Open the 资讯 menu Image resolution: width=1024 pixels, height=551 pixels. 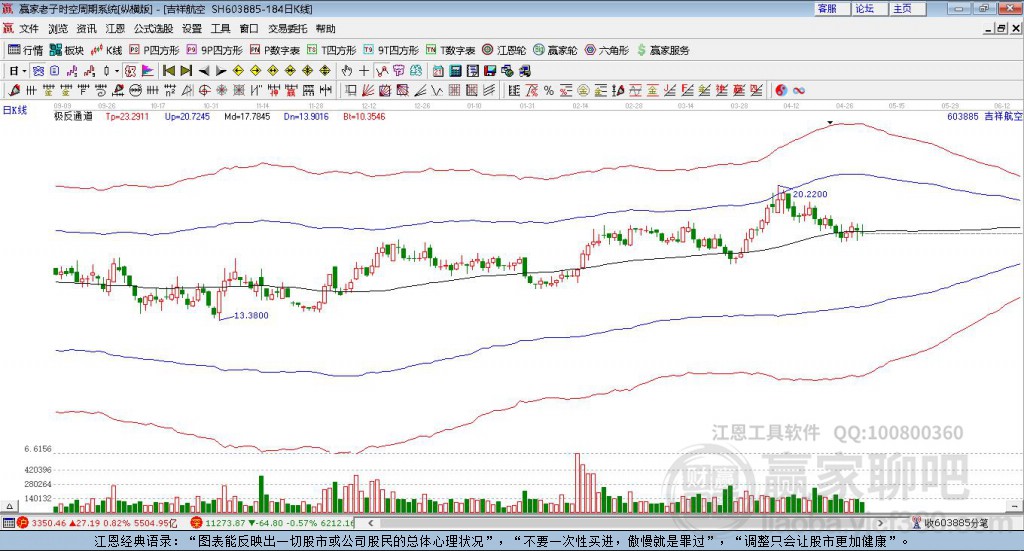(86, 29)
